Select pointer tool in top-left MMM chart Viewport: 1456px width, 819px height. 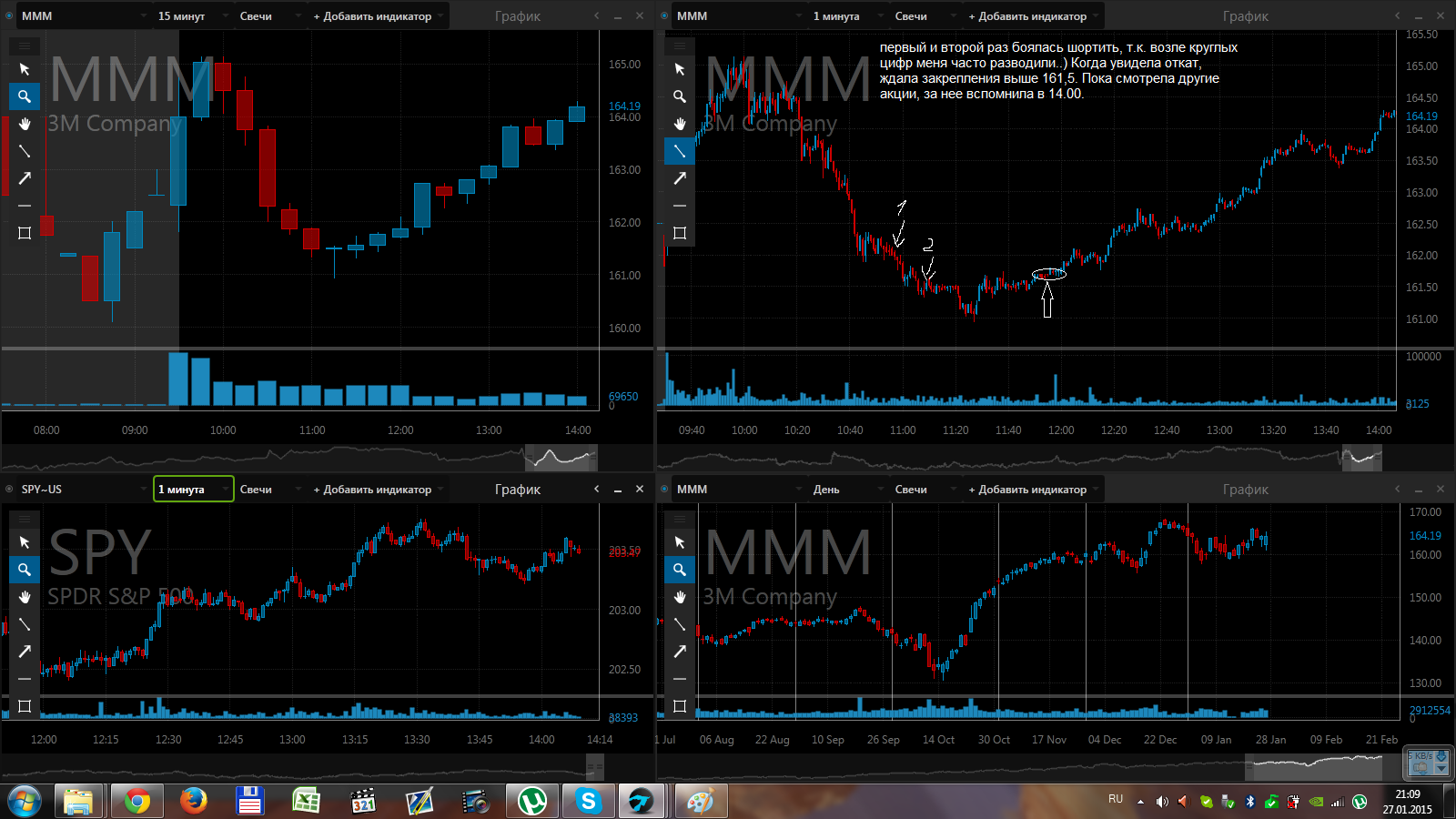click(25, 69)
